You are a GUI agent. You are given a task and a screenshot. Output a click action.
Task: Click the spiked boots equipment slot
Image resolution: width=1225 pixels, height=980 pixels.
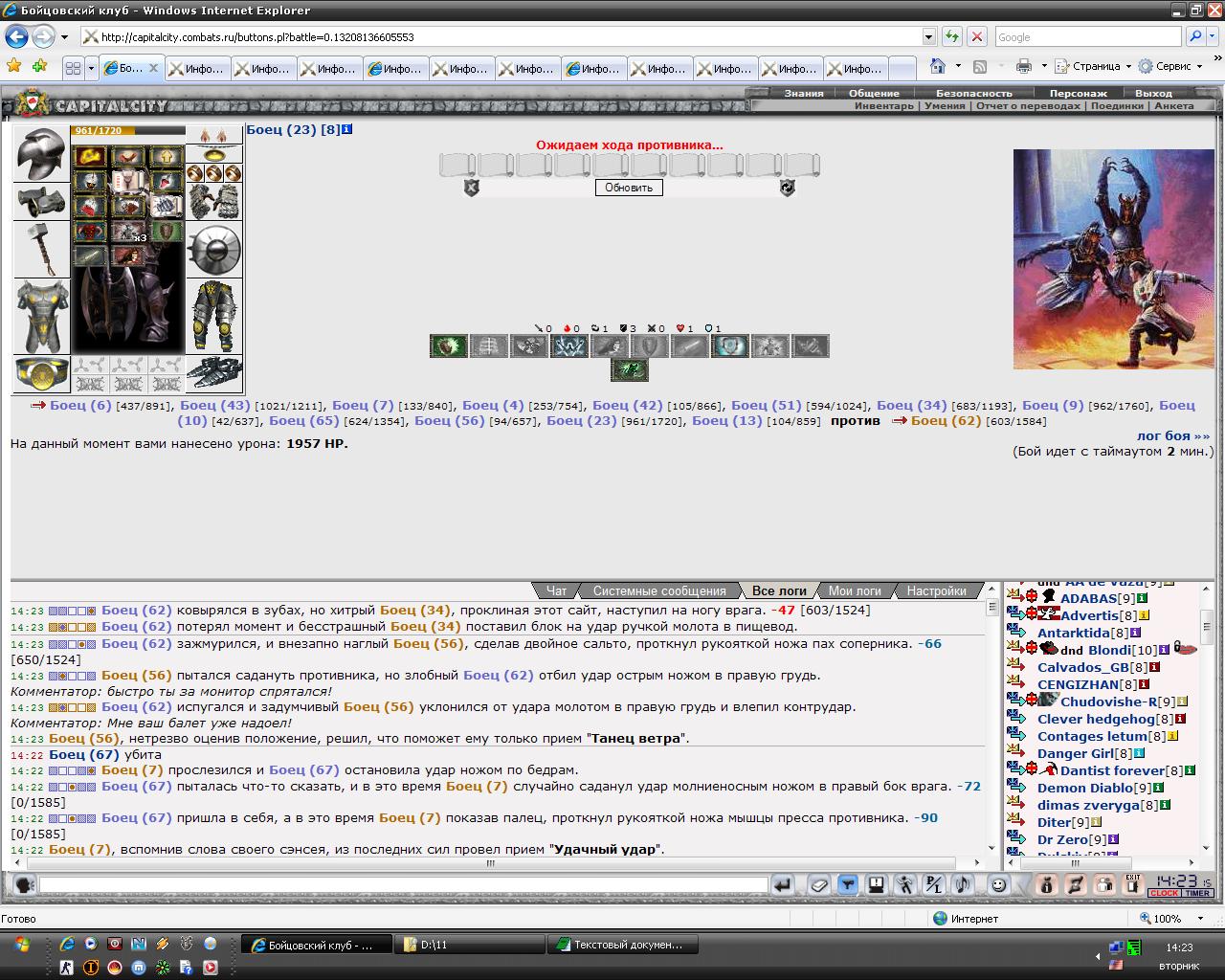[213, 374]
